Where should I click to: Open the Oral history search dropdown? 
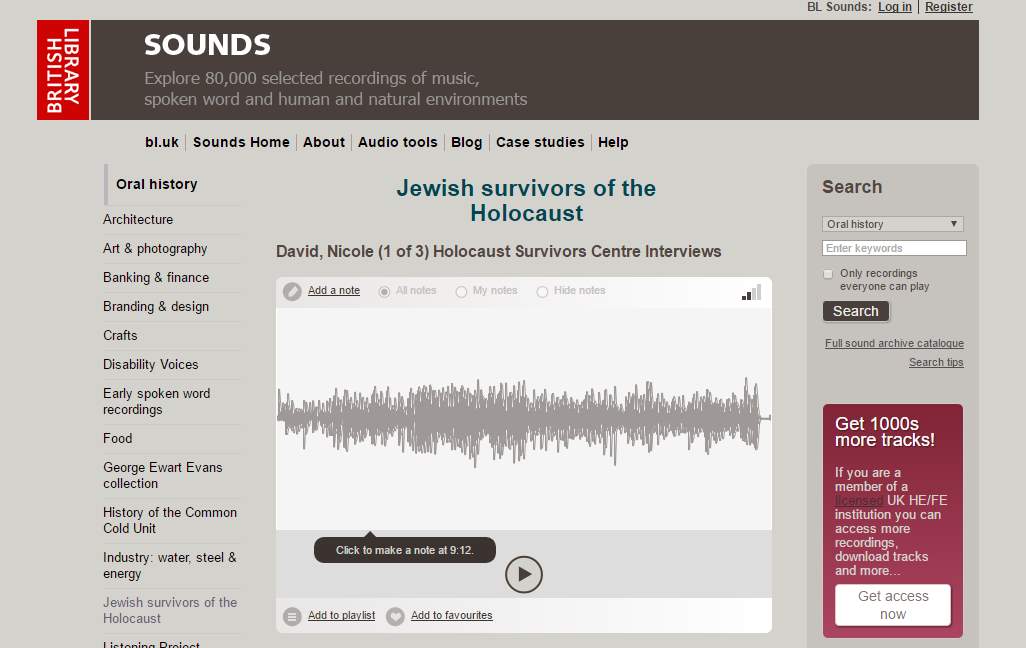893,224
